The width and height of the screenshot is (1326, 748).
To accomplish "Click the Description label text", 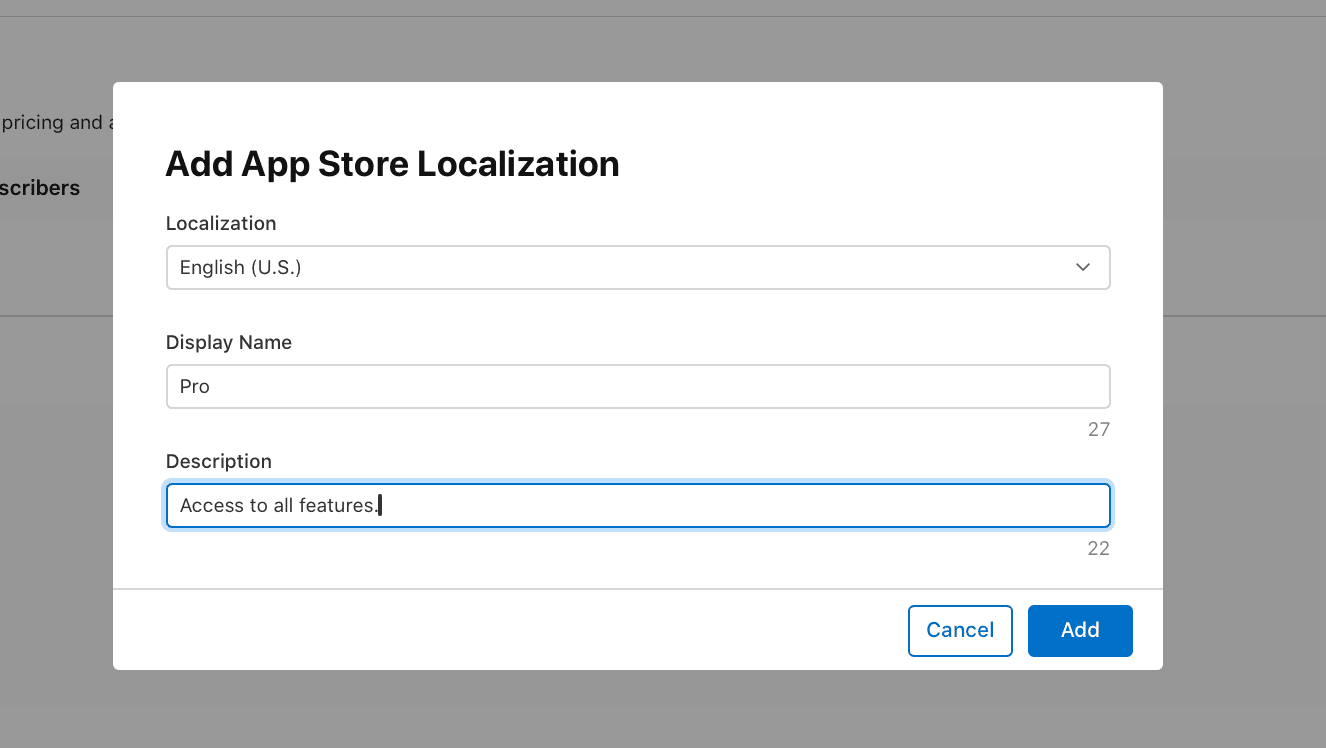I will [x=219, y=462].
